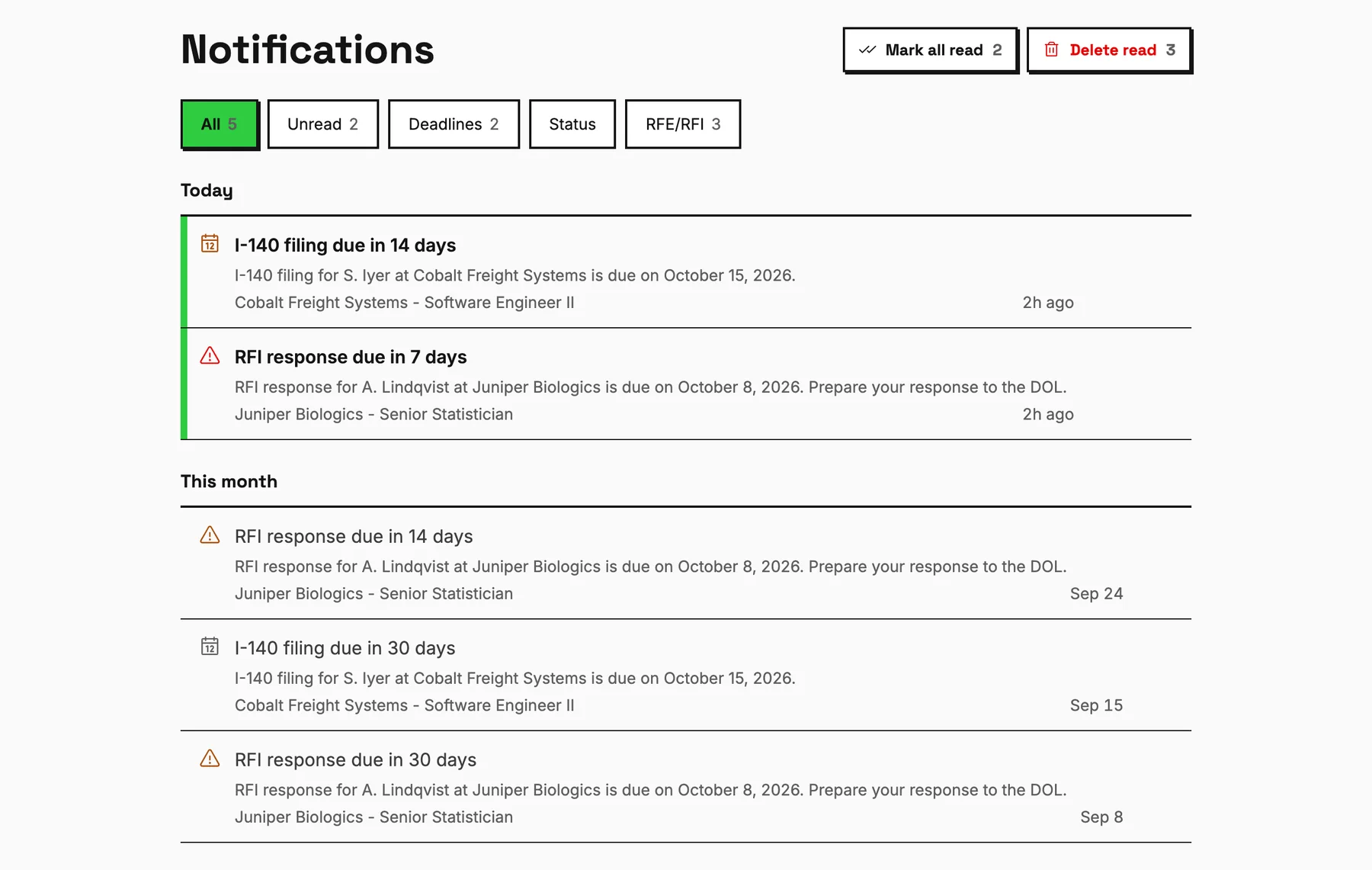Click the warning icon for RFI due in 30 days
Image resolution: width=1372 pixels, height=870 pixels.
210,758
